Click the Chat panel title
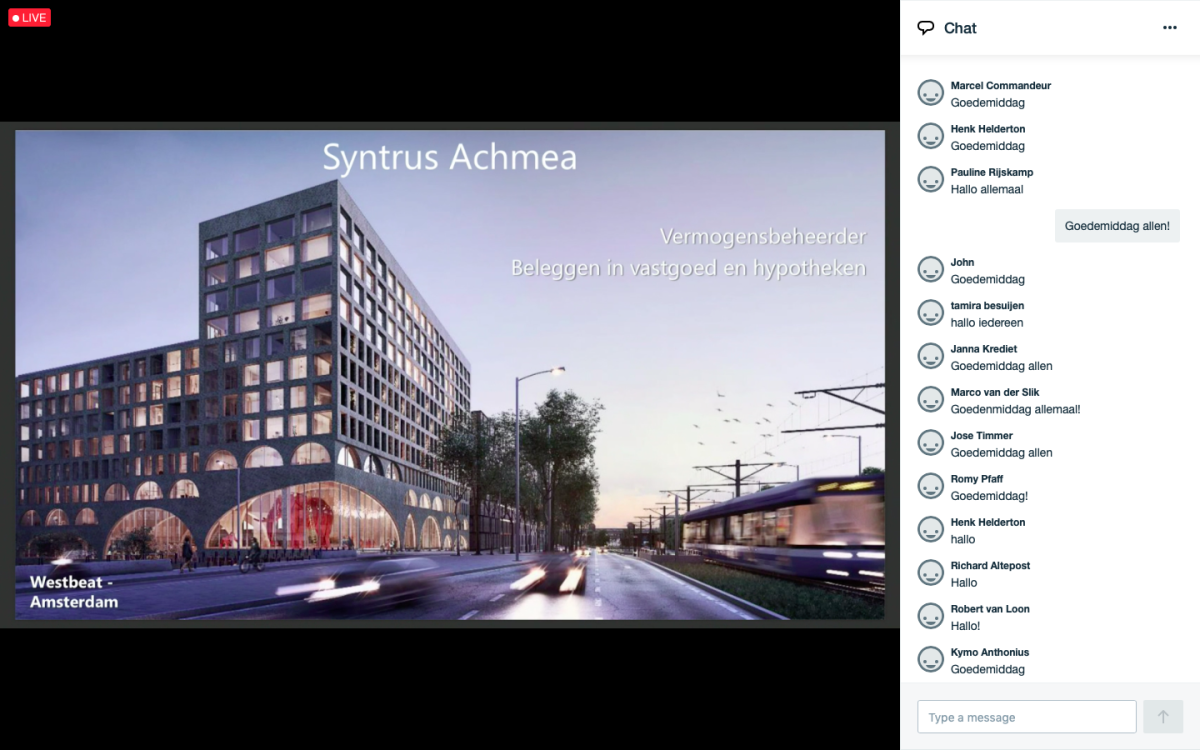The image size is (1200, 750). pyautogui.click(x=960, y=28)
